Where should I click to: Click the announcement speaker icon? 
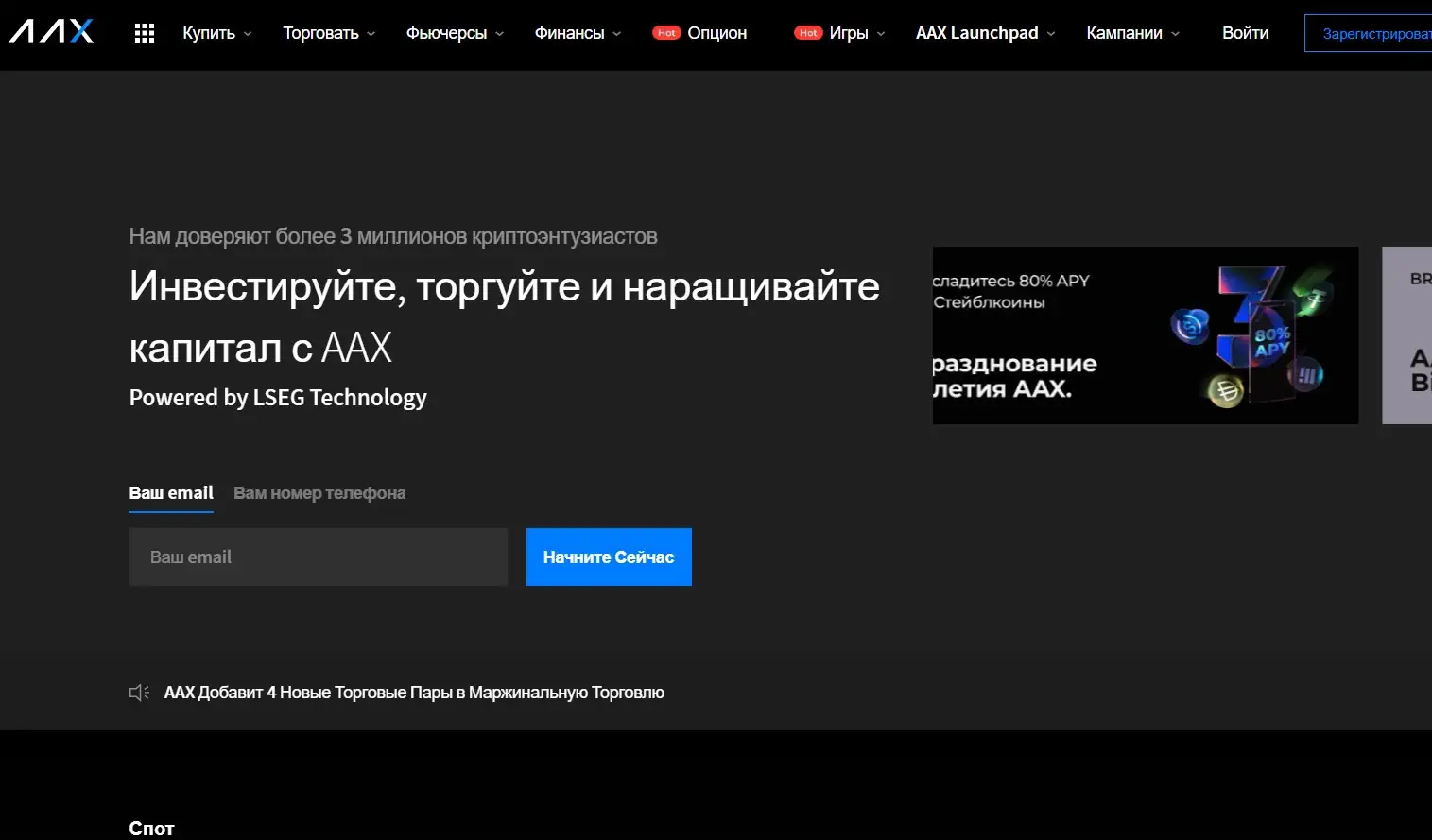139,693
